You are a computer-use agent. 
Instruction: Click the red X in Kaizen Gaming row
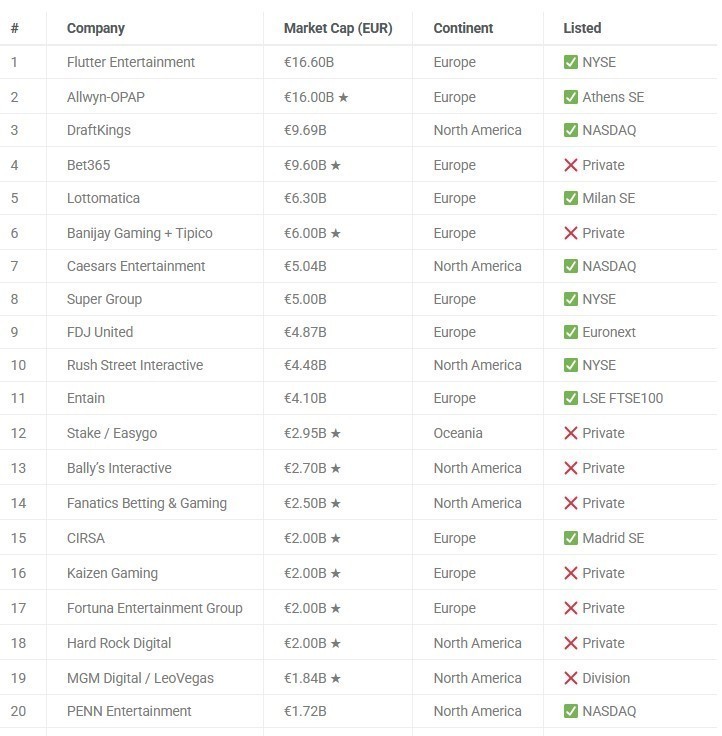point(571,573)
